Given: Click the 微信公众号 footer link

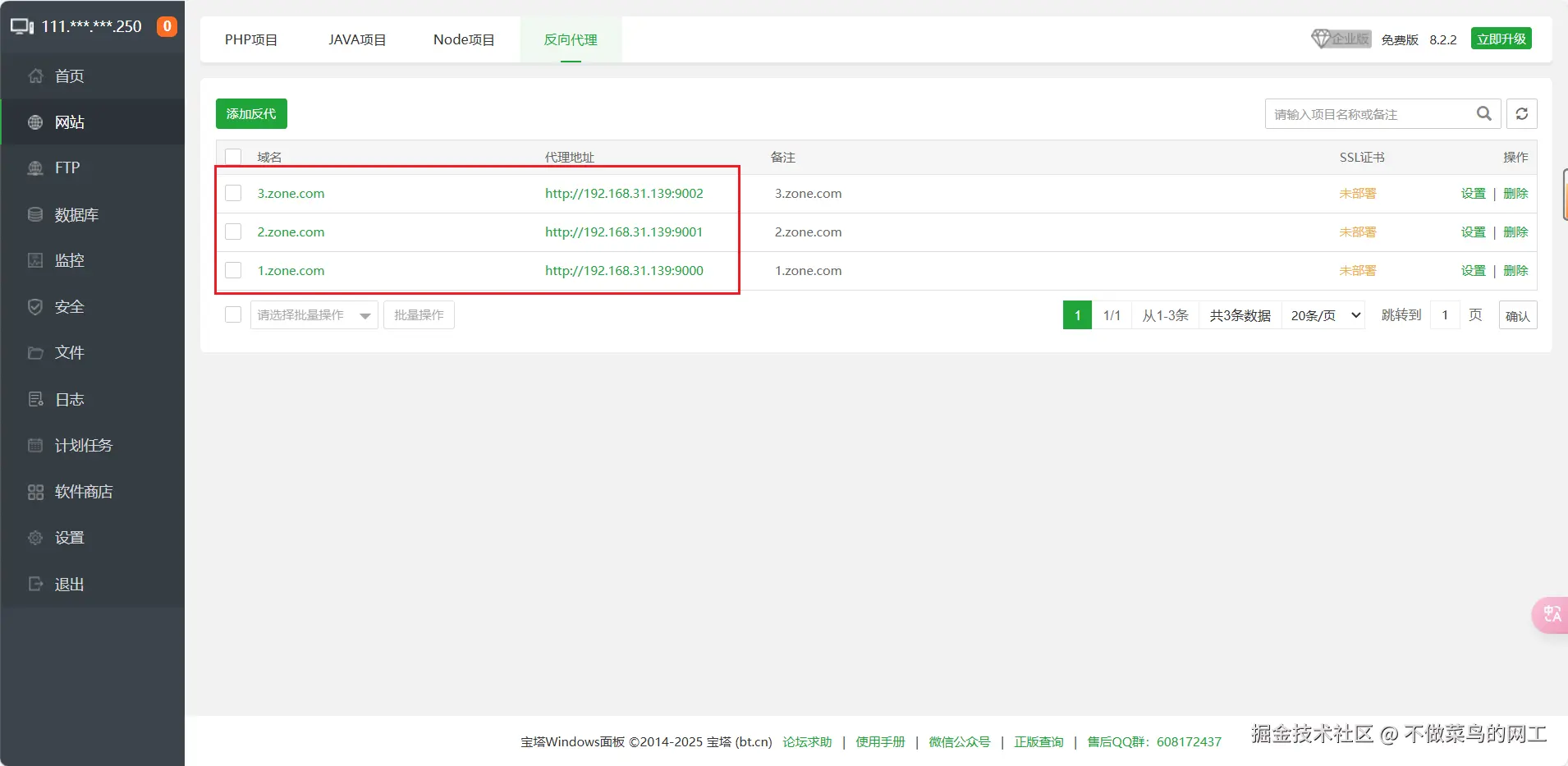Looking at the screenshot, I should [960, 742].
